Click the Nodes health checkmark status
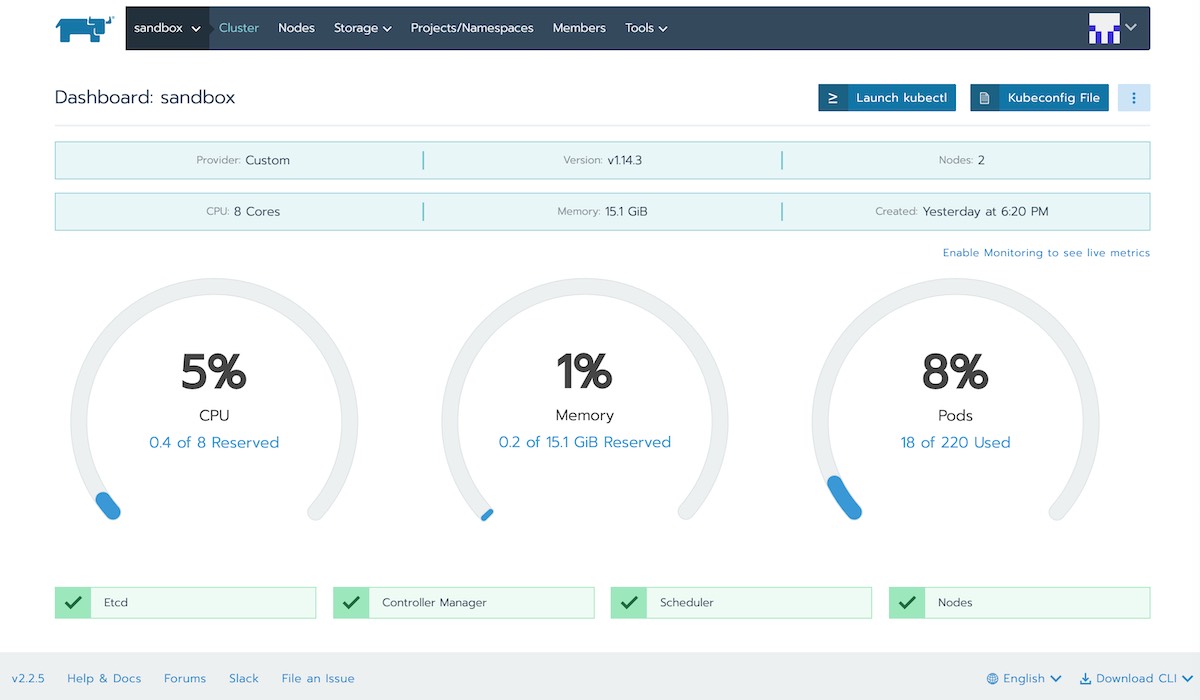This screenshot has height=700, width=1200. click(907, 603)
